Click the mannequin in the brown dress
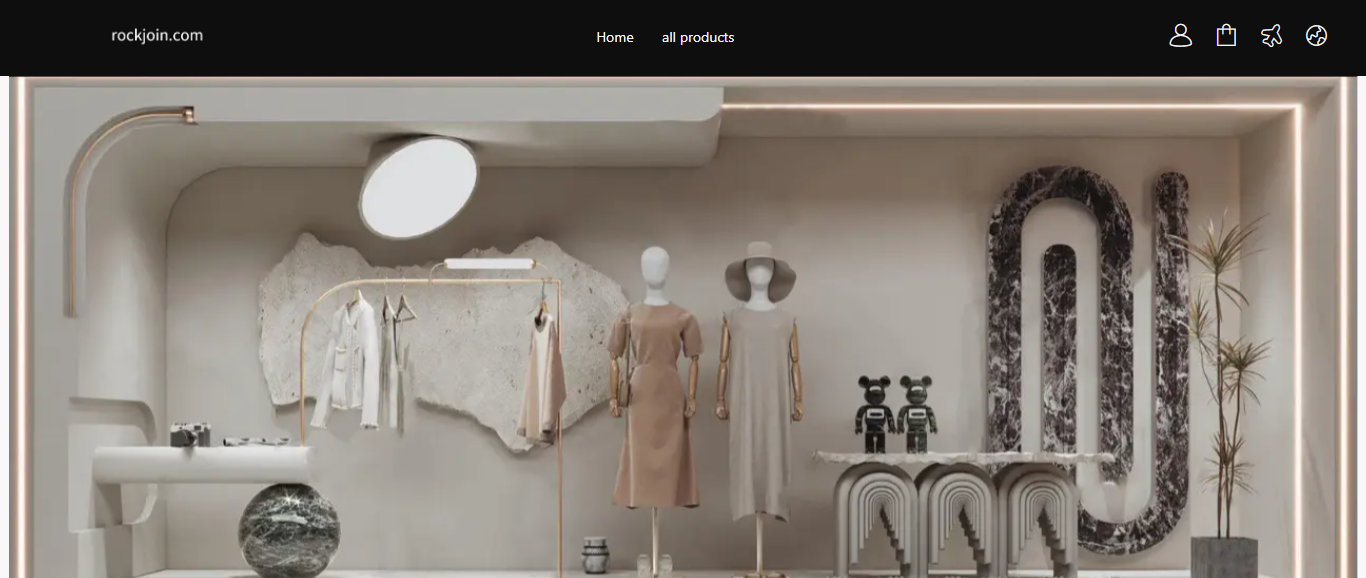This screenshot has height=578, width=1366. pos(655,400)
